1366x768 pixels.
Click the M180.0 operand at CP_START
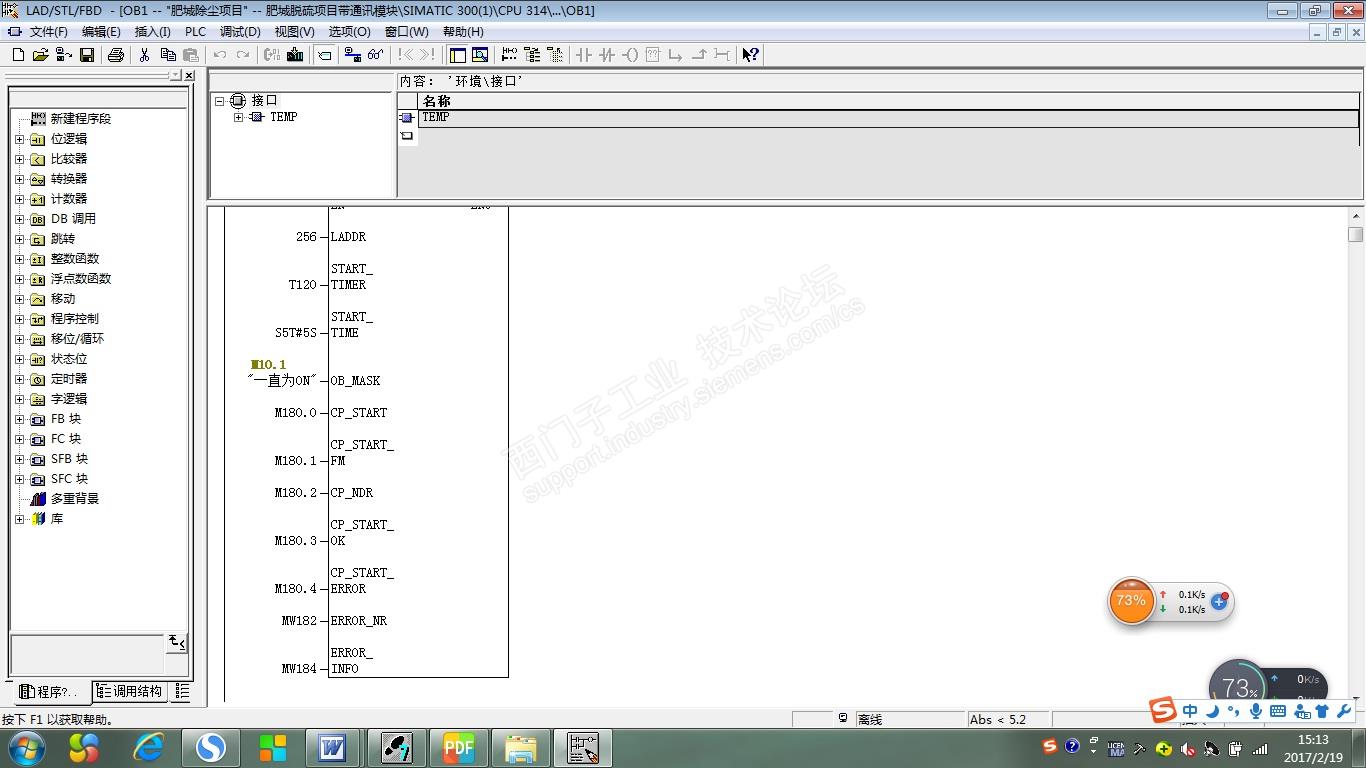[x=295, y=413]
